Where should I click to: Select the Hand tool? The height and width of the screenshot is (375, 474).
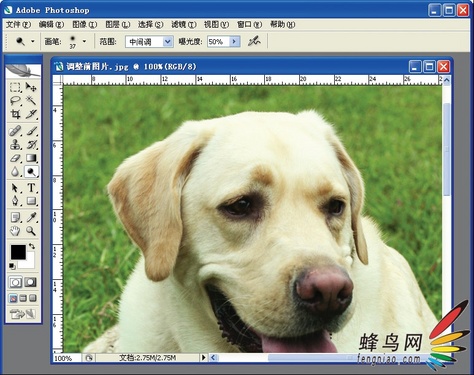(x=15, y=231)
